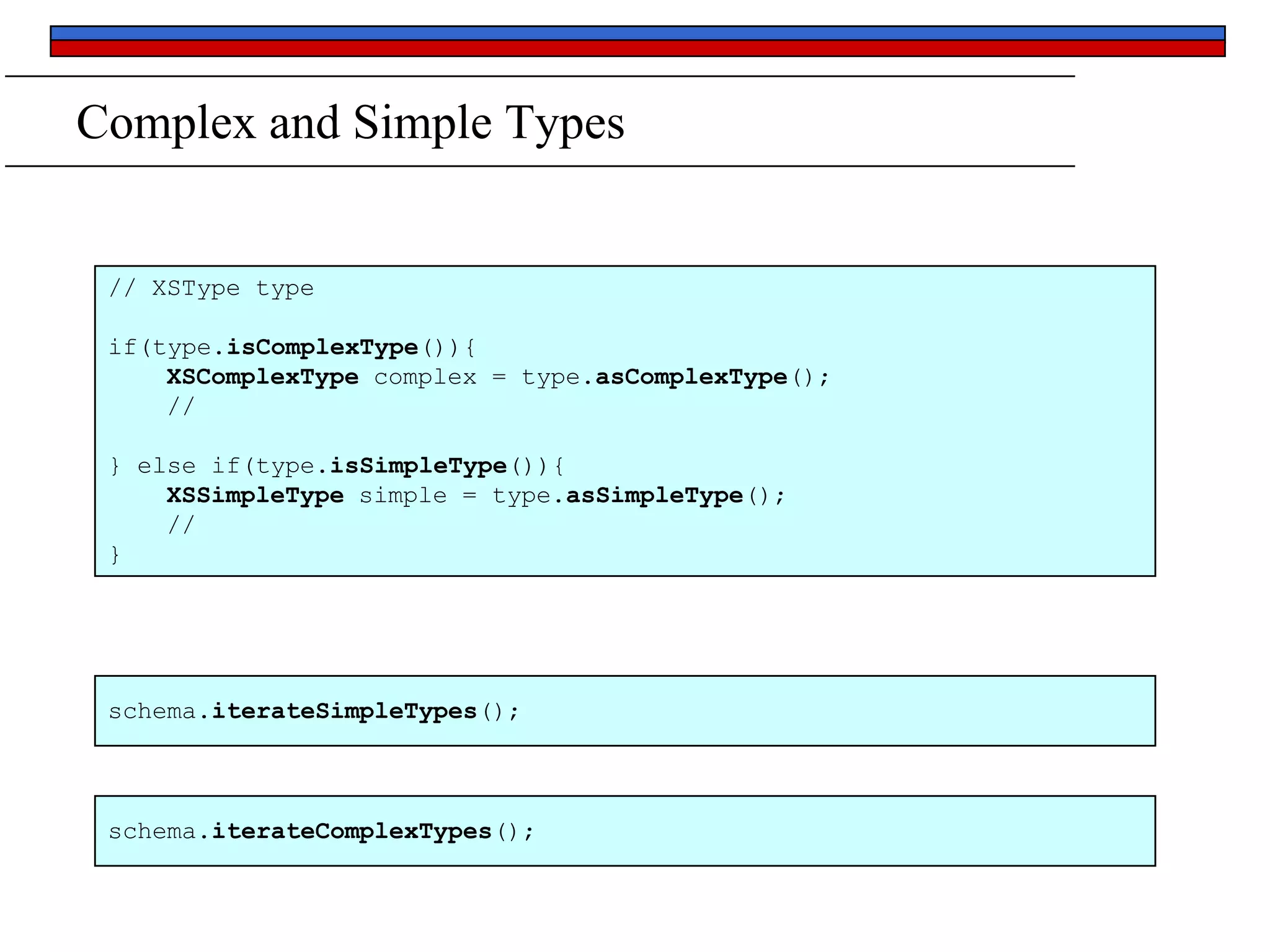Image resolution: width=1270 pixels, height=952 pixels.
Task: Select the bold 'XSSimpleType' declaration
Action: click(255, 496)
